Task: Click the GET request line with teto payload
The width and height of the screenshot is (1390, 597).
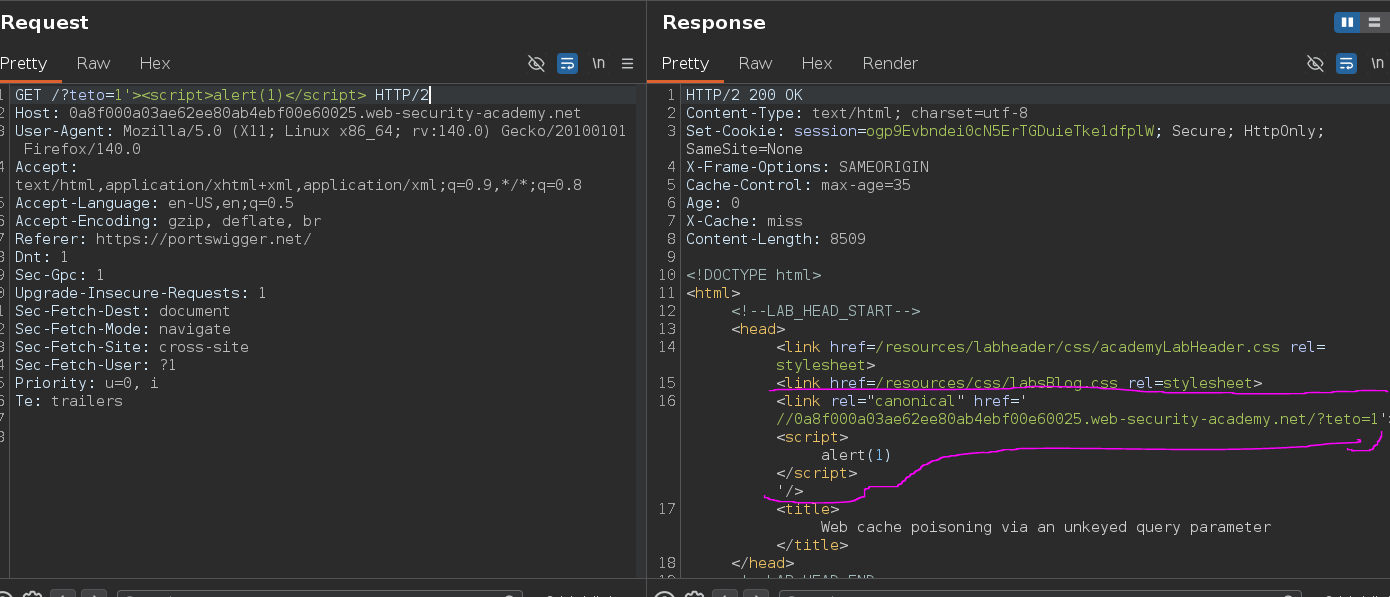Action: (222, 95)
